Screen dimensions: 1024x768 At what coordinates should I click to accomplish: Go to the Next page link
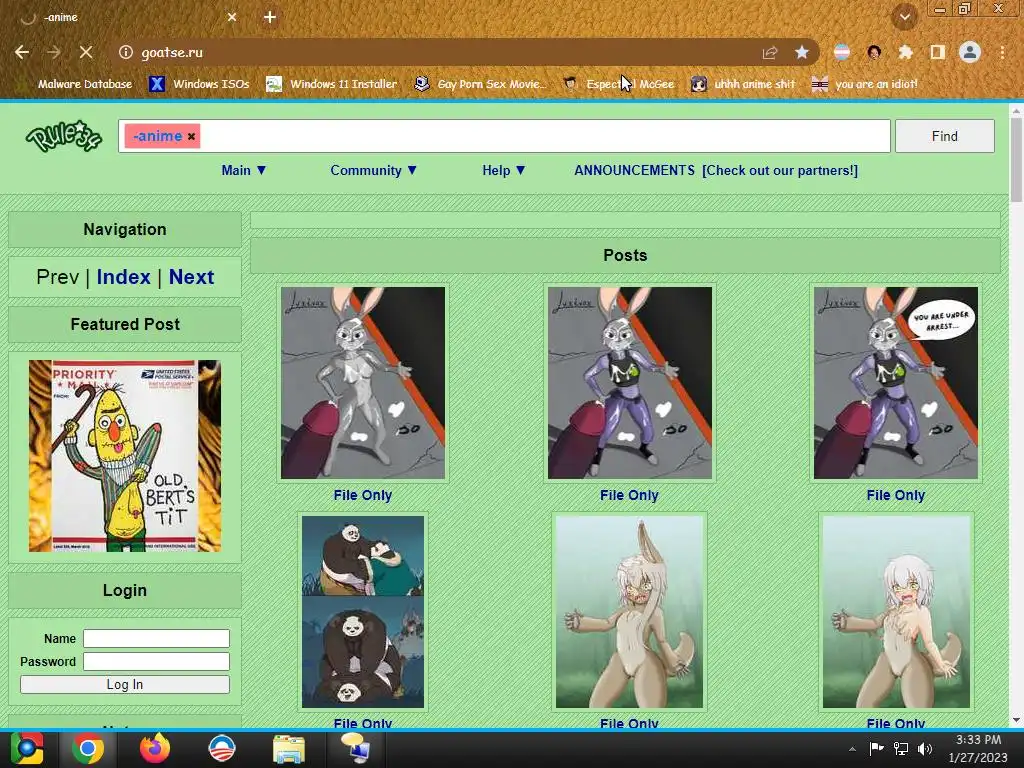[191, 277]
